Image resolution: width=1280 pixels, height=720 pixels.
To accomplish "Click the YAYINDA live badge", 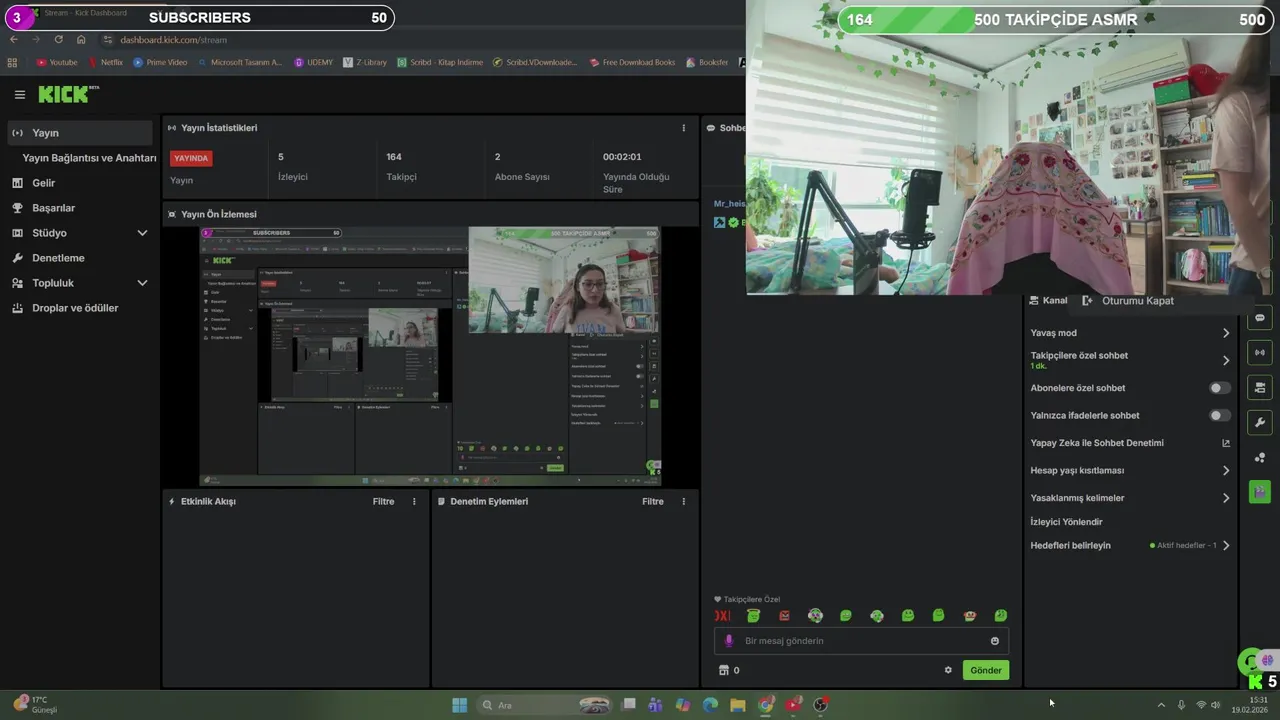I will click(x=191, y=158).
